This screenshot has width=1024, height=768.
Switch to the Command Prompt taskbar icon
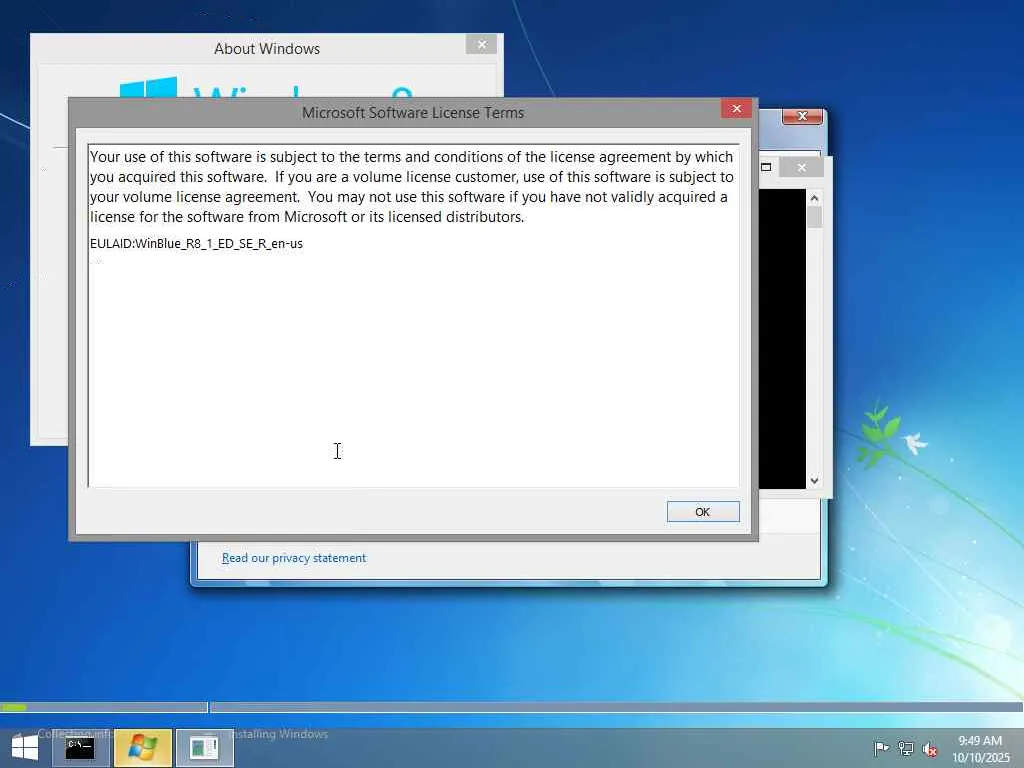click(x=80, y=748)
